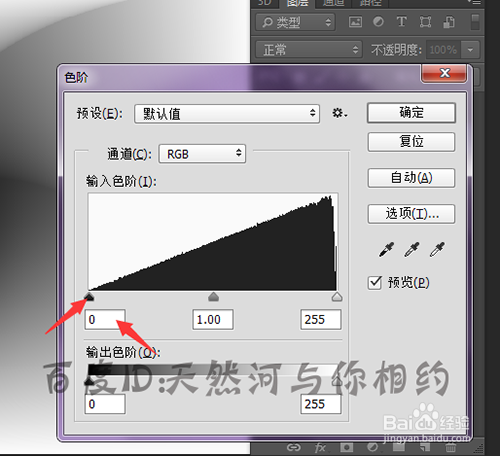This screenshot has width=500, height=456.
Task: Click the midtone field showing 1.00
Action: tap(213, 320)
